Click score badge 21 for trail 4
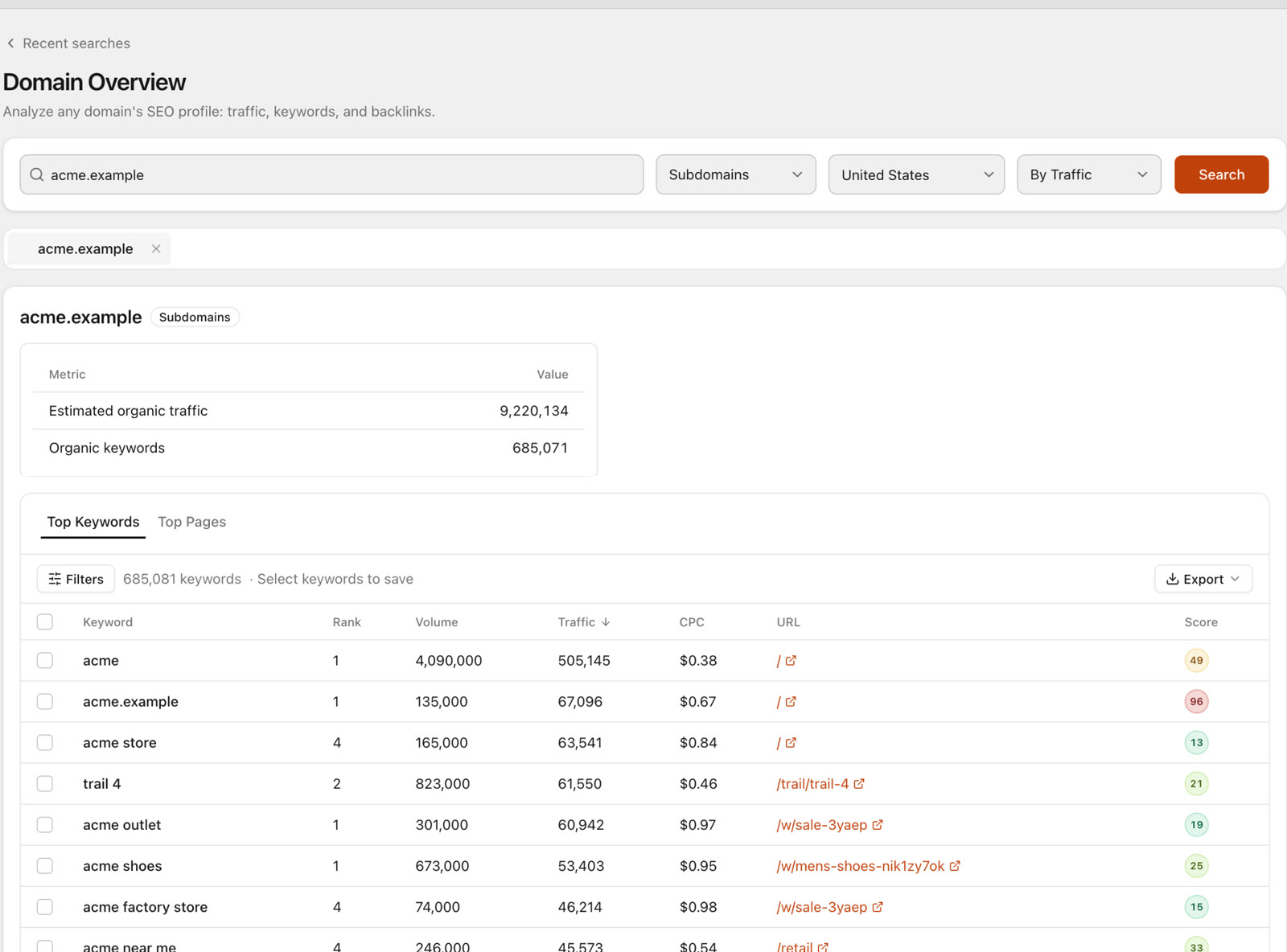The width and height of the screenshot is (1287, 952). tap(1197, 783)
